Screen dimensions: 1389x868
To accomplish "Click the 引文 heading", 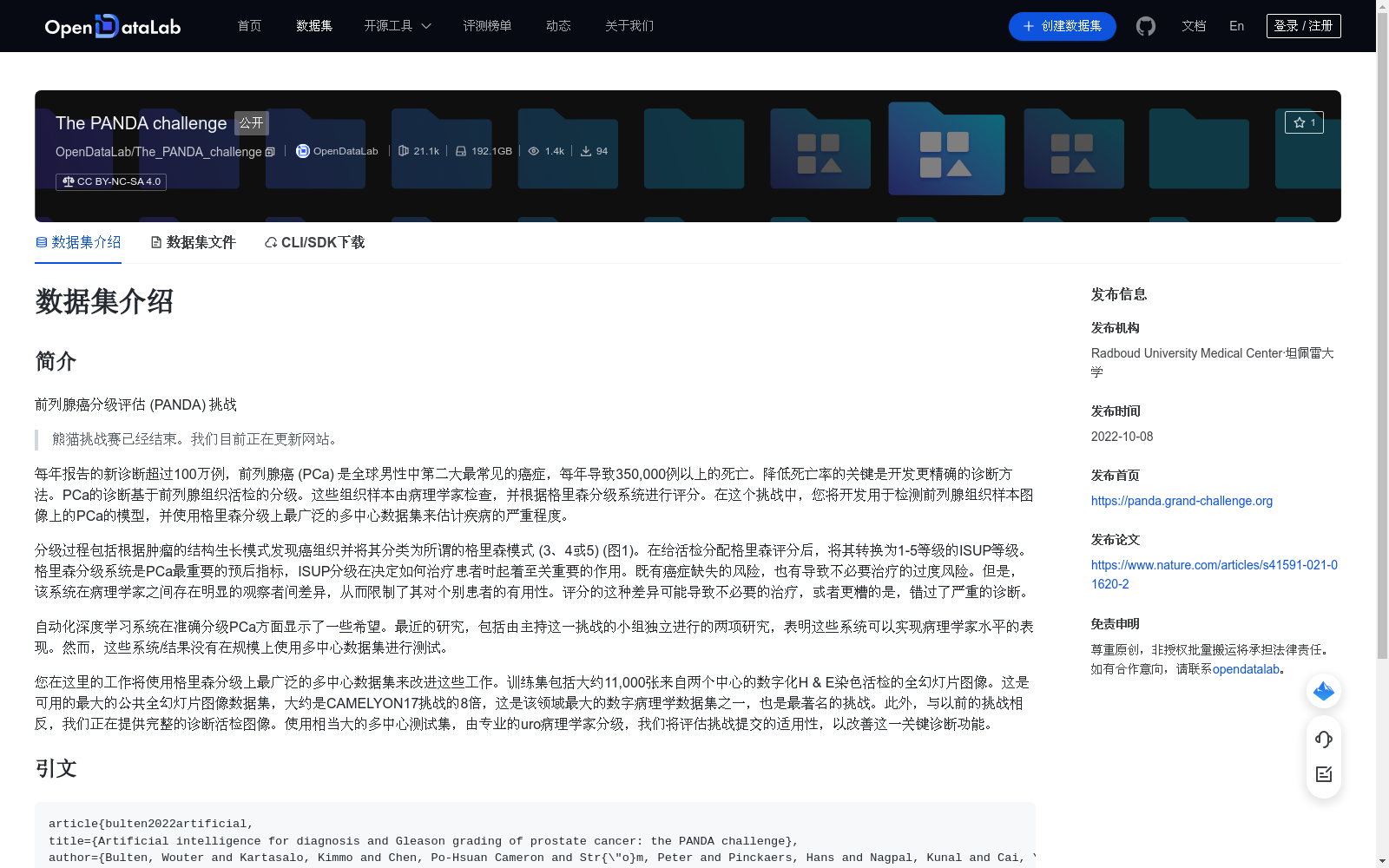I will click(x=56, y=768).
